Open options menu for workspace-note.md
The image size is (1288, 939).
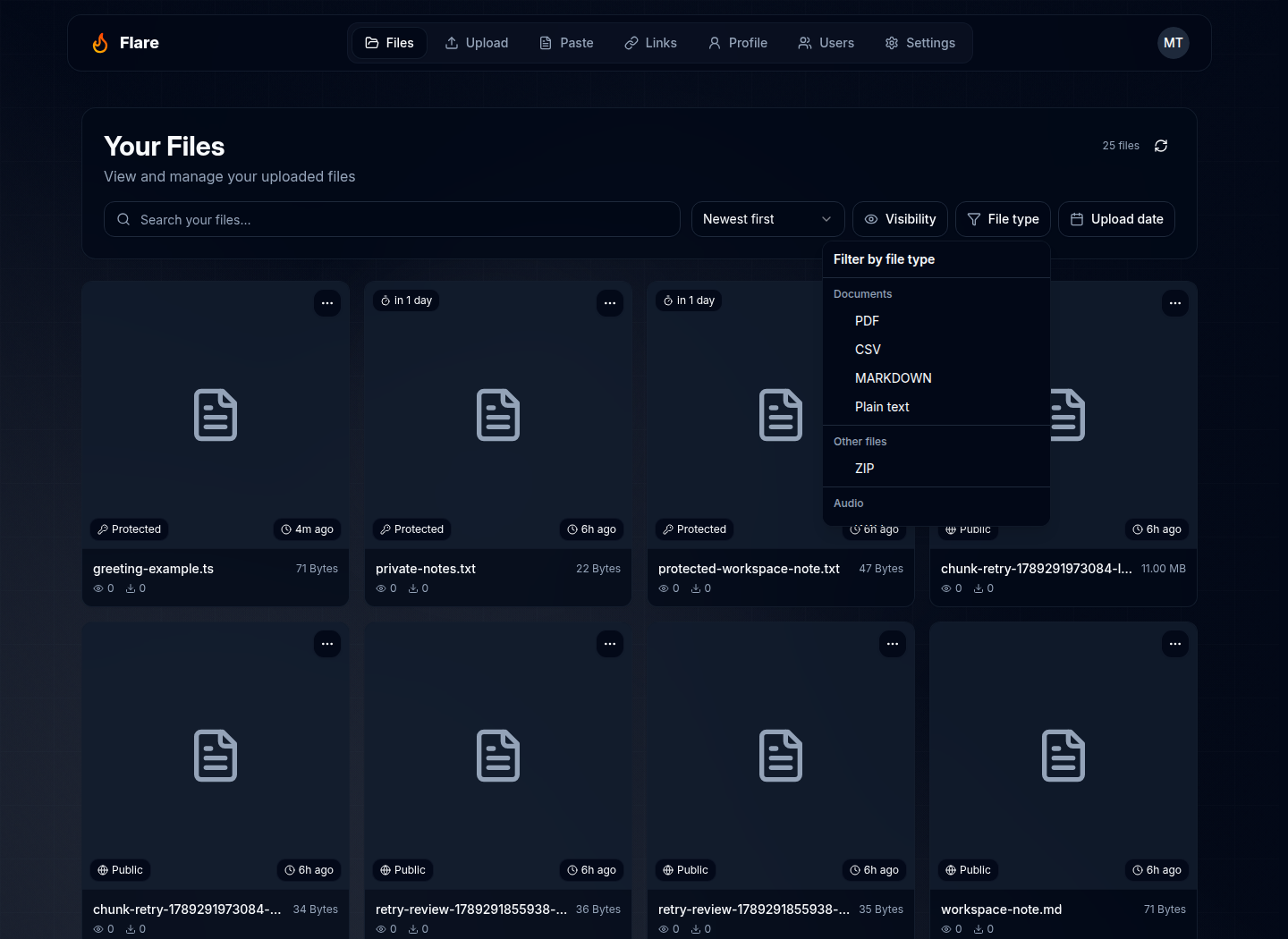[x=1175, y=644]
